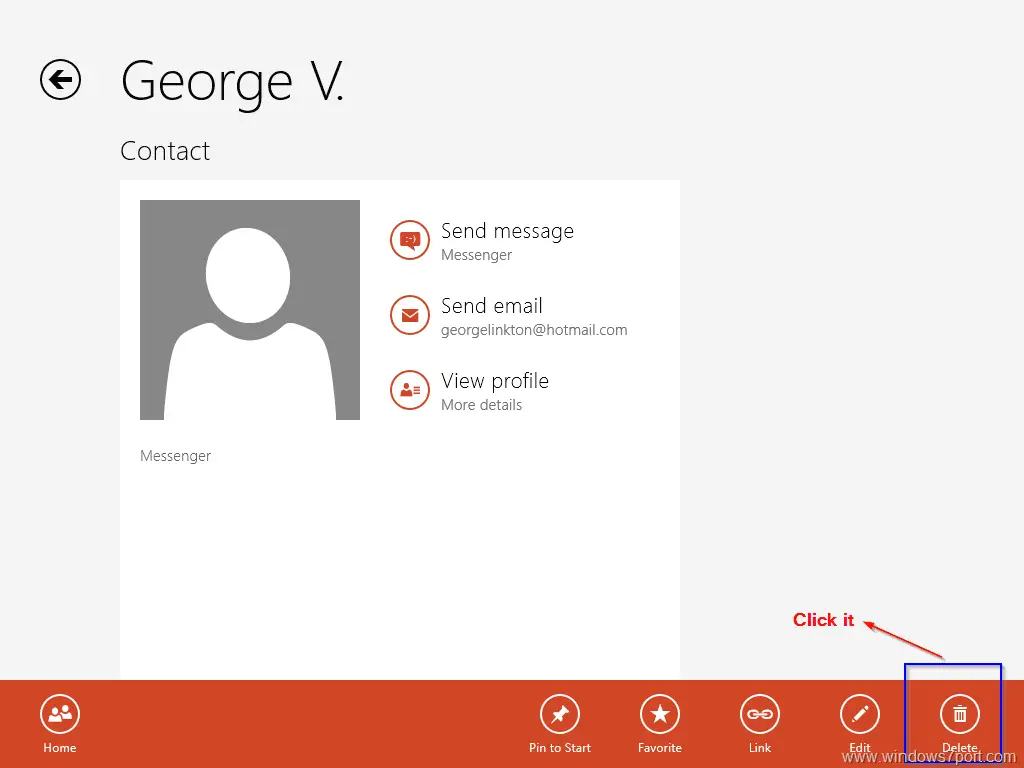The width and height of the screenshot is (1024, 768).
Task: Click georgelinkton@hotmail.com email address
Action: tap(534, 330)
